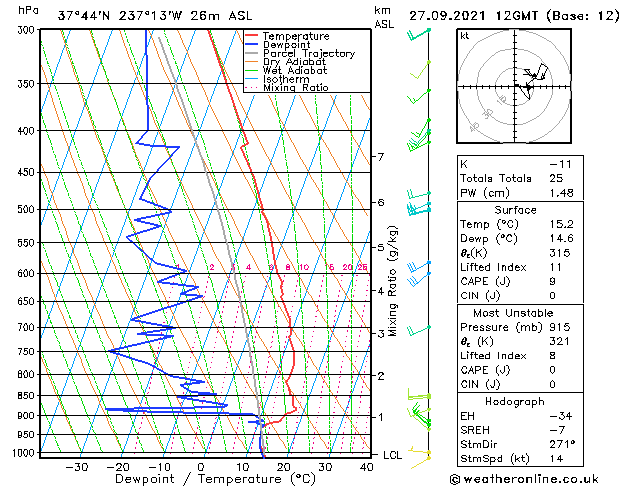Click the Wet Adiabat legend entry

[295, 70]
